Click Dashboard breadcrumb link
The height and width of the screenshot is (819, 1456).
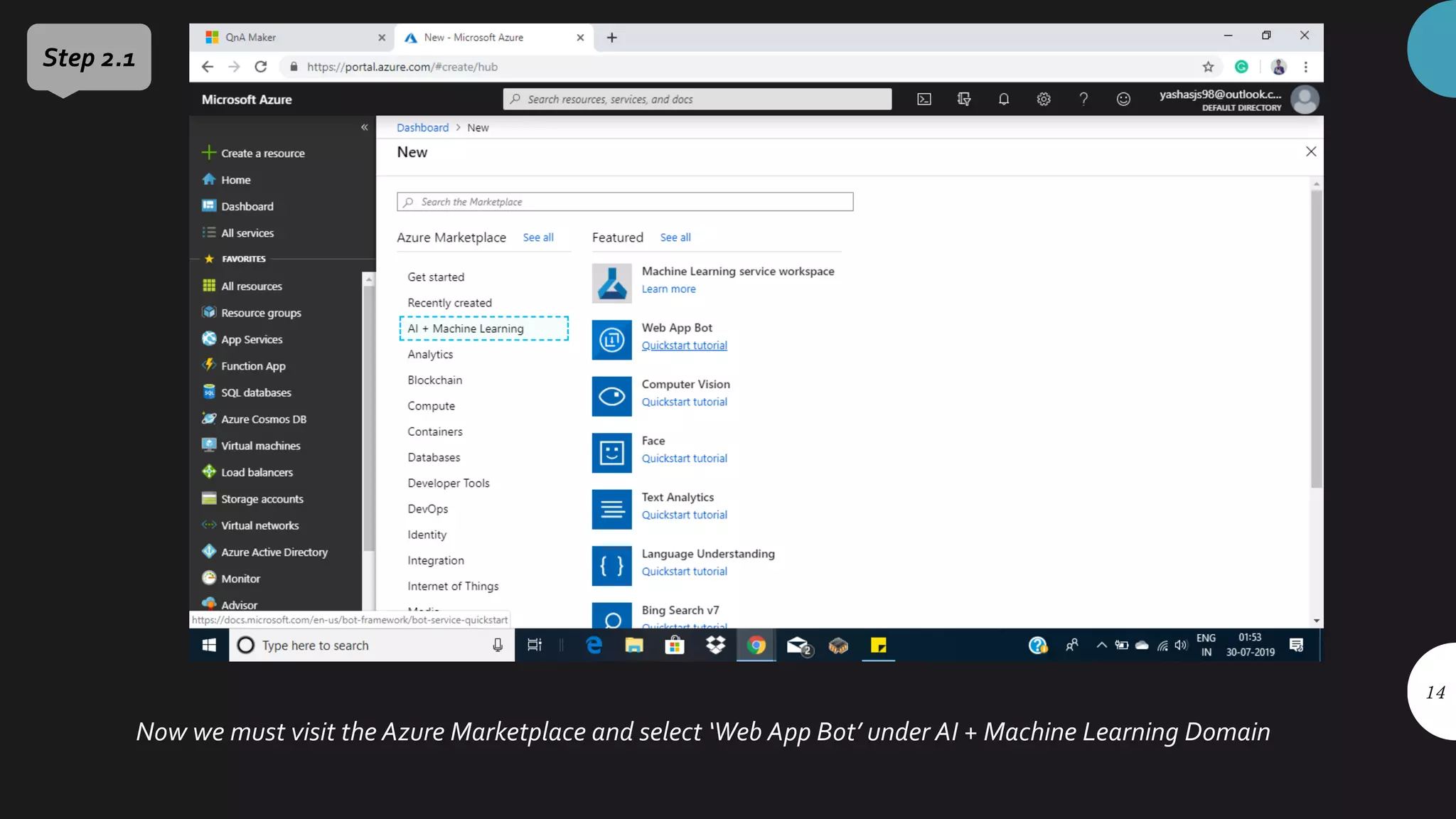(x=422, y=128)
